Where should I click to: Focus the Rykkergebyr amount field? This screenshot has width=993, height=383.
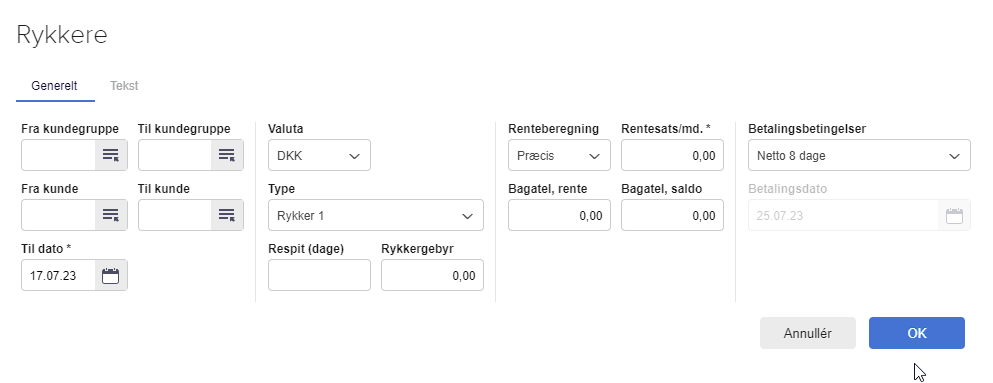pos(432,275)
